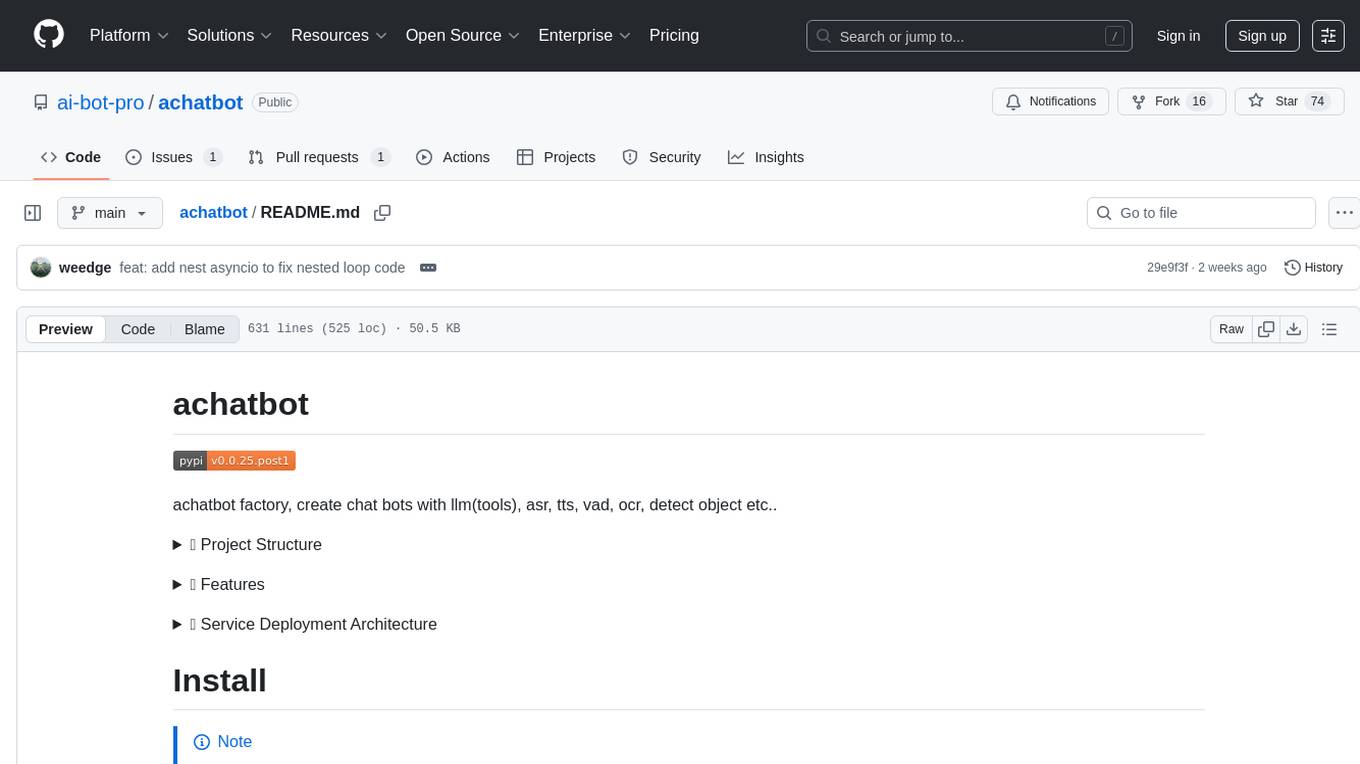The image size is (1360, 764).
Task: Open the Projects tab
Action: click(556, 157)
